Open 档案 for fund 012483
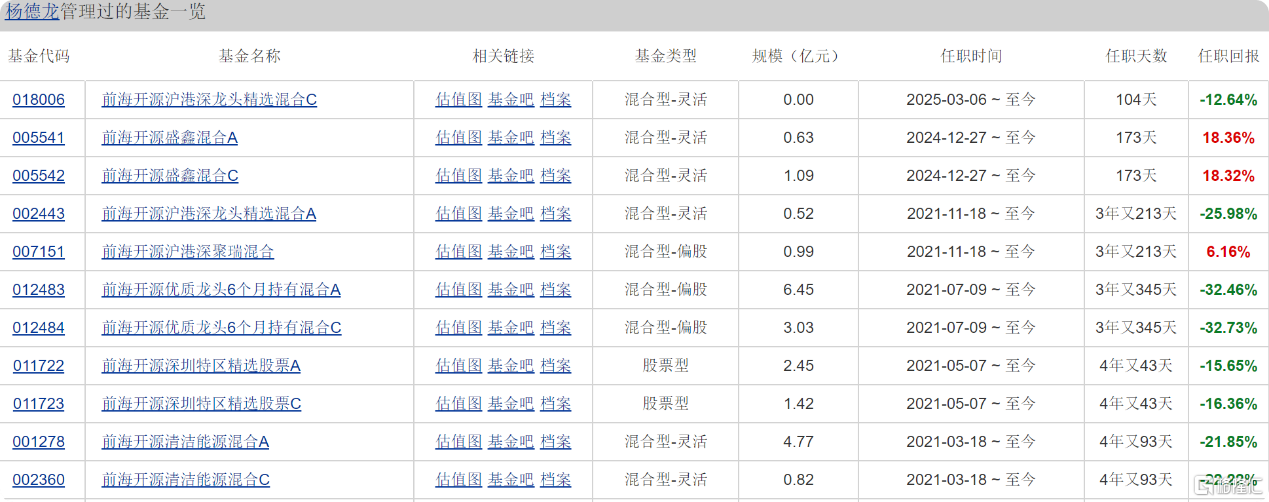 (x=556, y=290)
